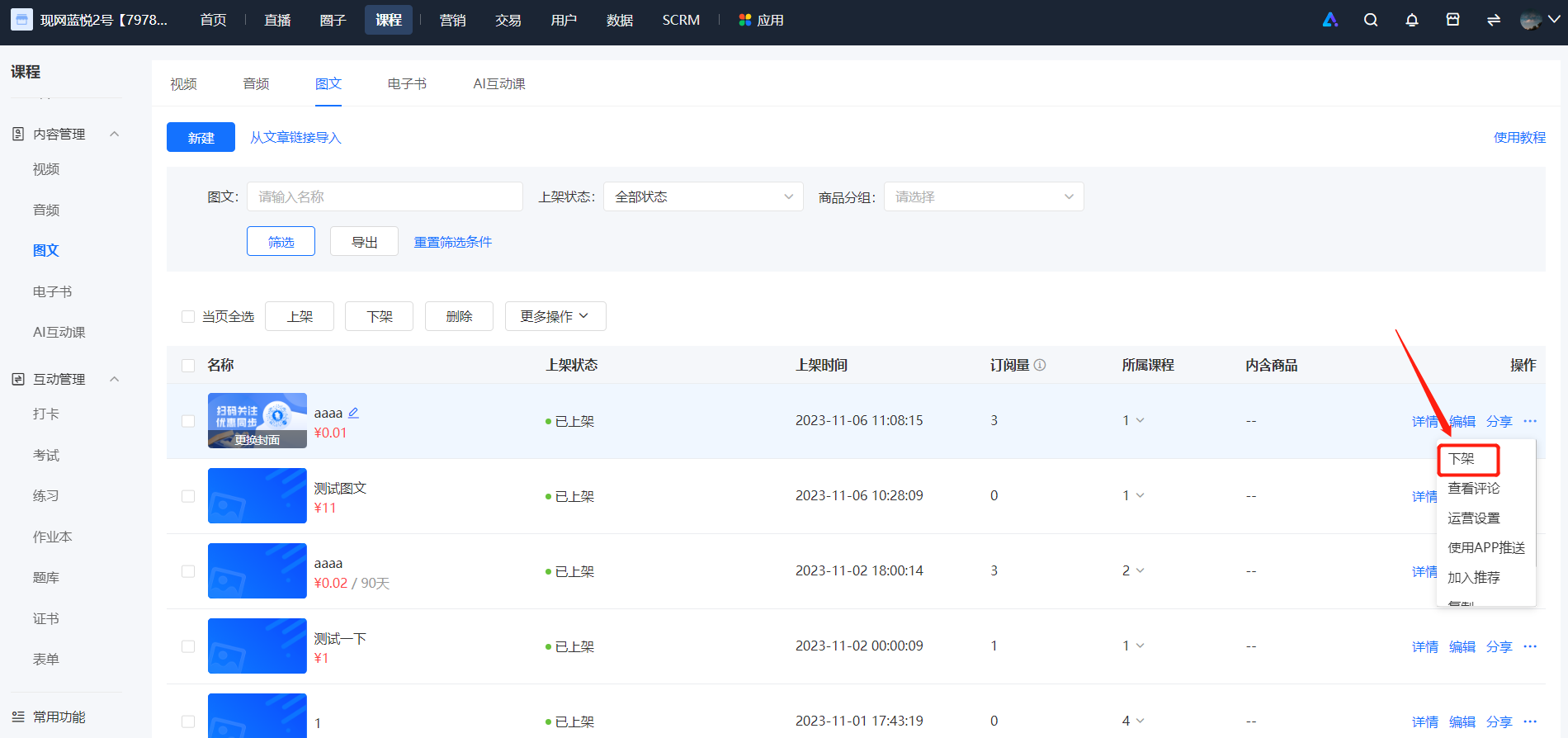Open the user avatar menu
The height and width of the screenshot is (738, 1568).
click(1539, 20)
